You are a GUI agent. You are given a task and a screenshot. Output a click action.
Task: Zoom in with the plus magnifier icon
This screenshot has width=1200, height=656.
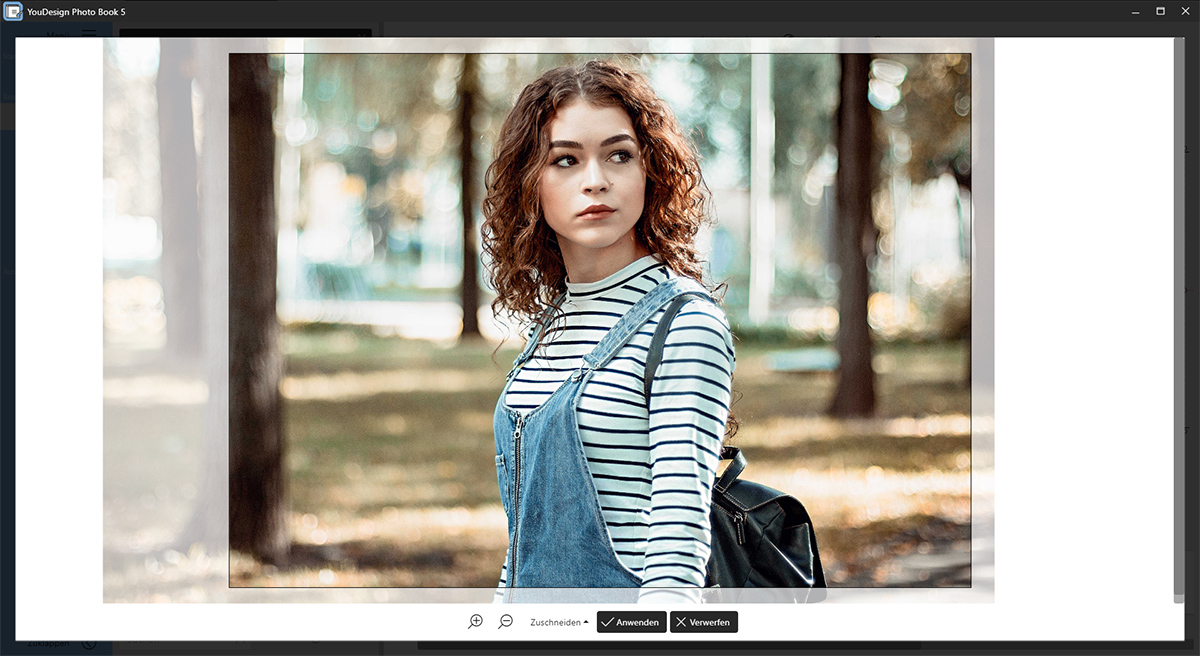[x=475, y=622]
